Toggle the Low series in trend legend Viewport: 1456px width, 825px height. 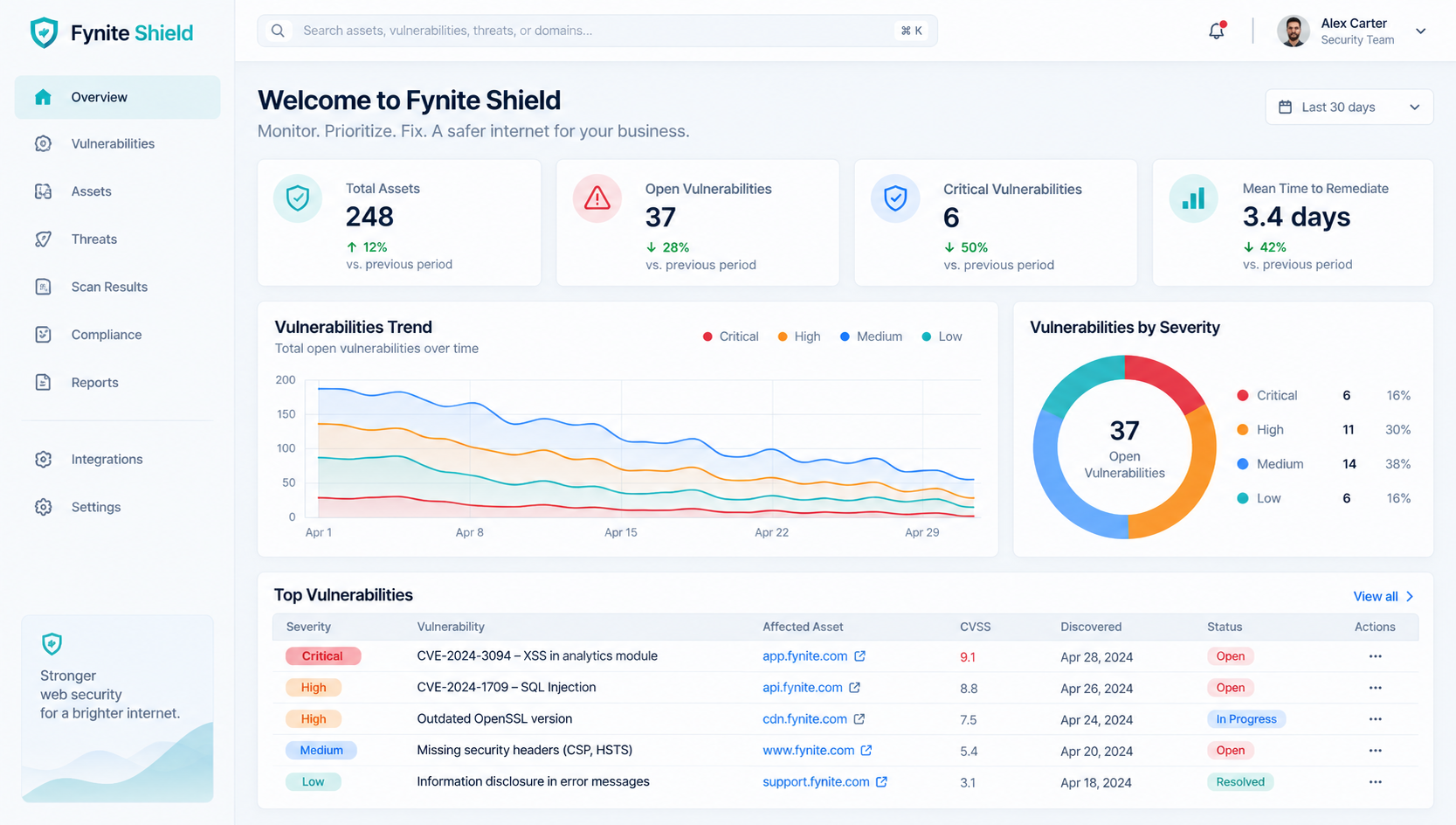coord(942,336)
